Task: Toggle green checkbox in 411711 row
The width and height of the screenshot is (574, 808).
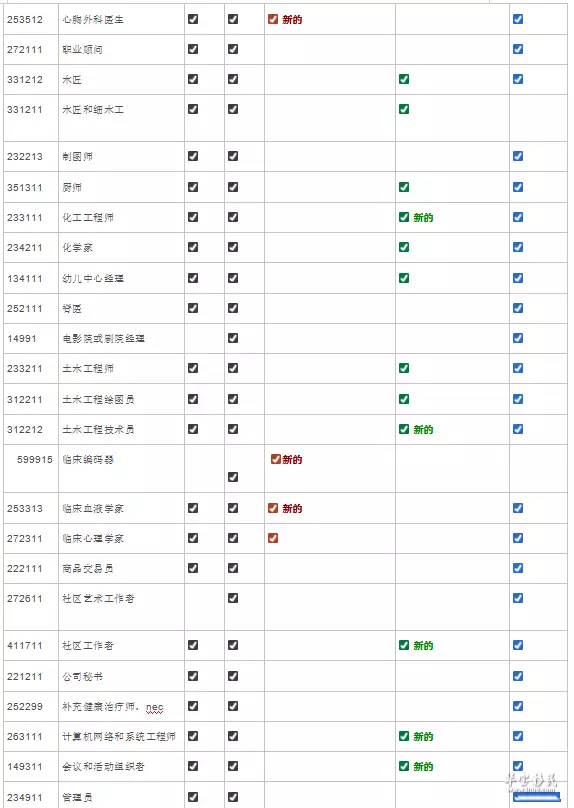Action: click(x=404, y=645)
